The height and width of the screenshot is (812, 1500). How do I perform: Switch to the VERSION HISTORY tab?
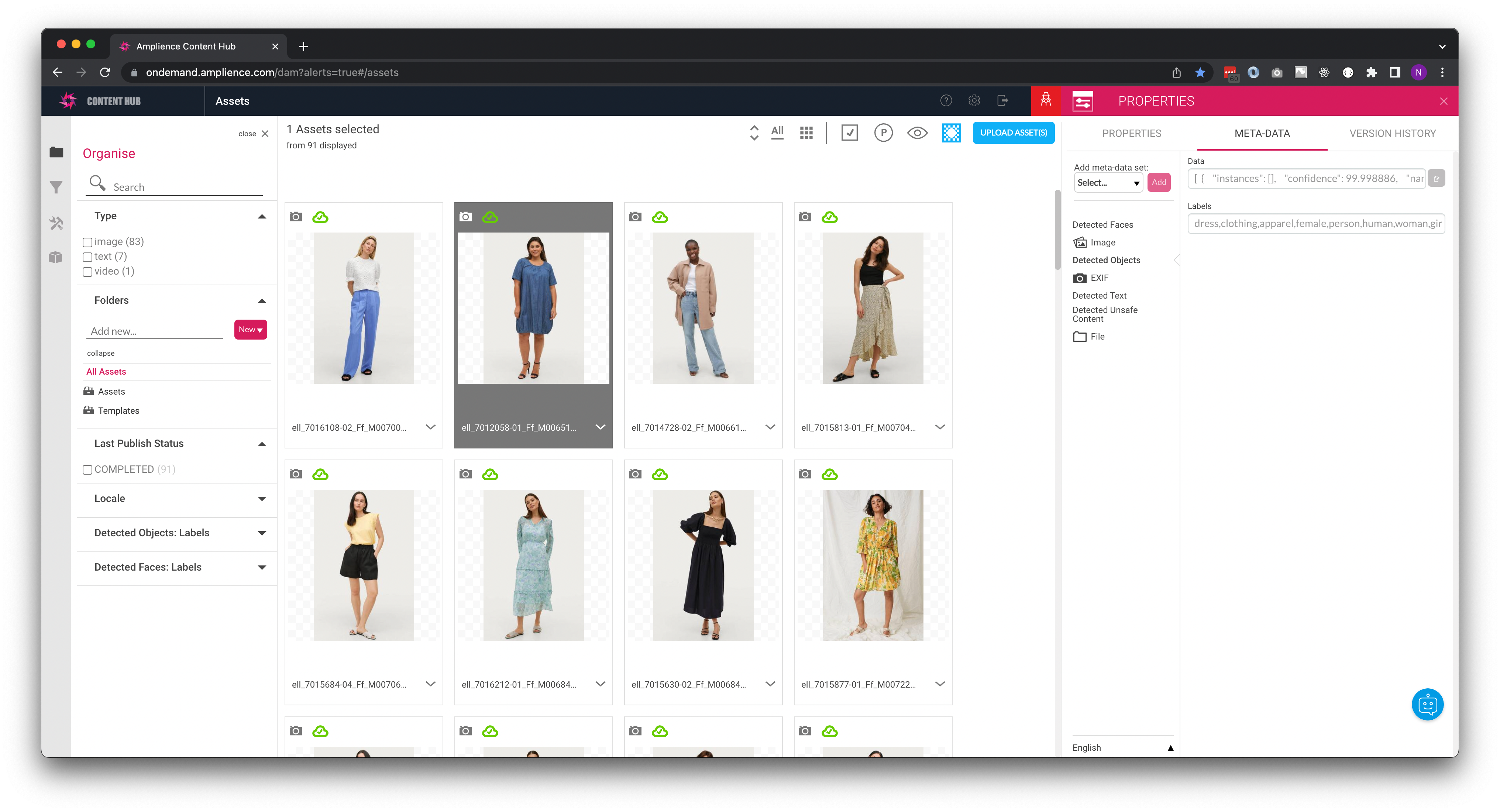pos(1392,133)
